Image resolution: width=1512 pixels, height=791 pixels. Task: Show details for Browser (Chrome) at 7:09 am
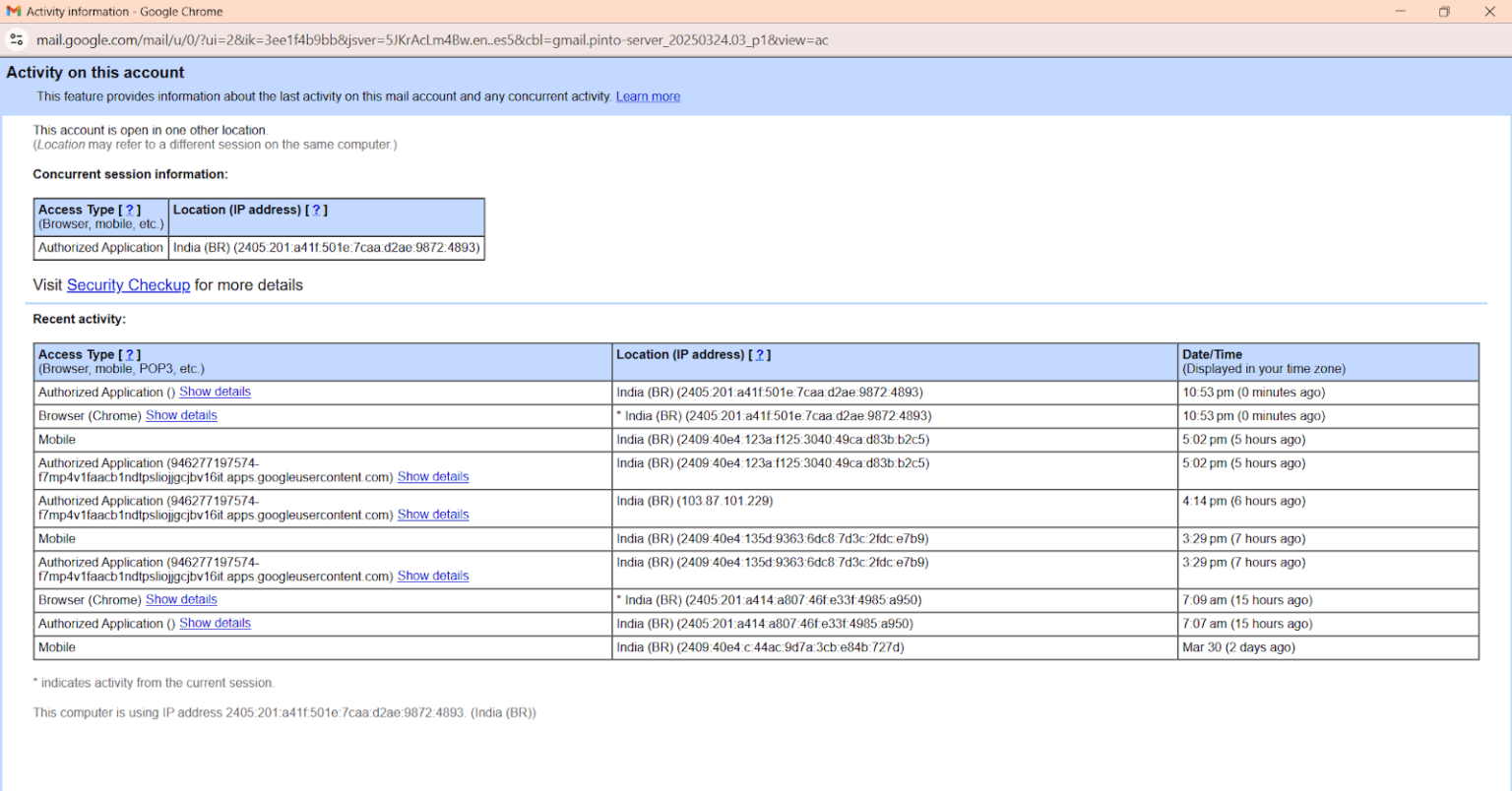[181, 600]
